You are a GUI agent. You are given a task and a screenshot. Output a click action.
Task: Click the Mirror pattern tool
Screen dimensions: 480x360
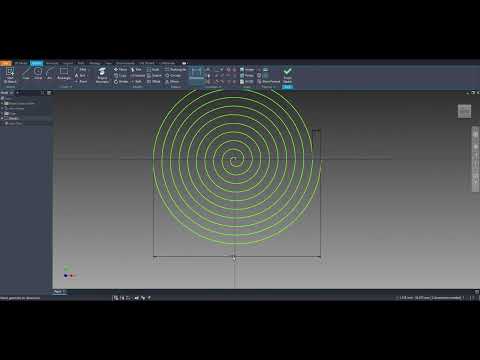(x=172, y=82)
